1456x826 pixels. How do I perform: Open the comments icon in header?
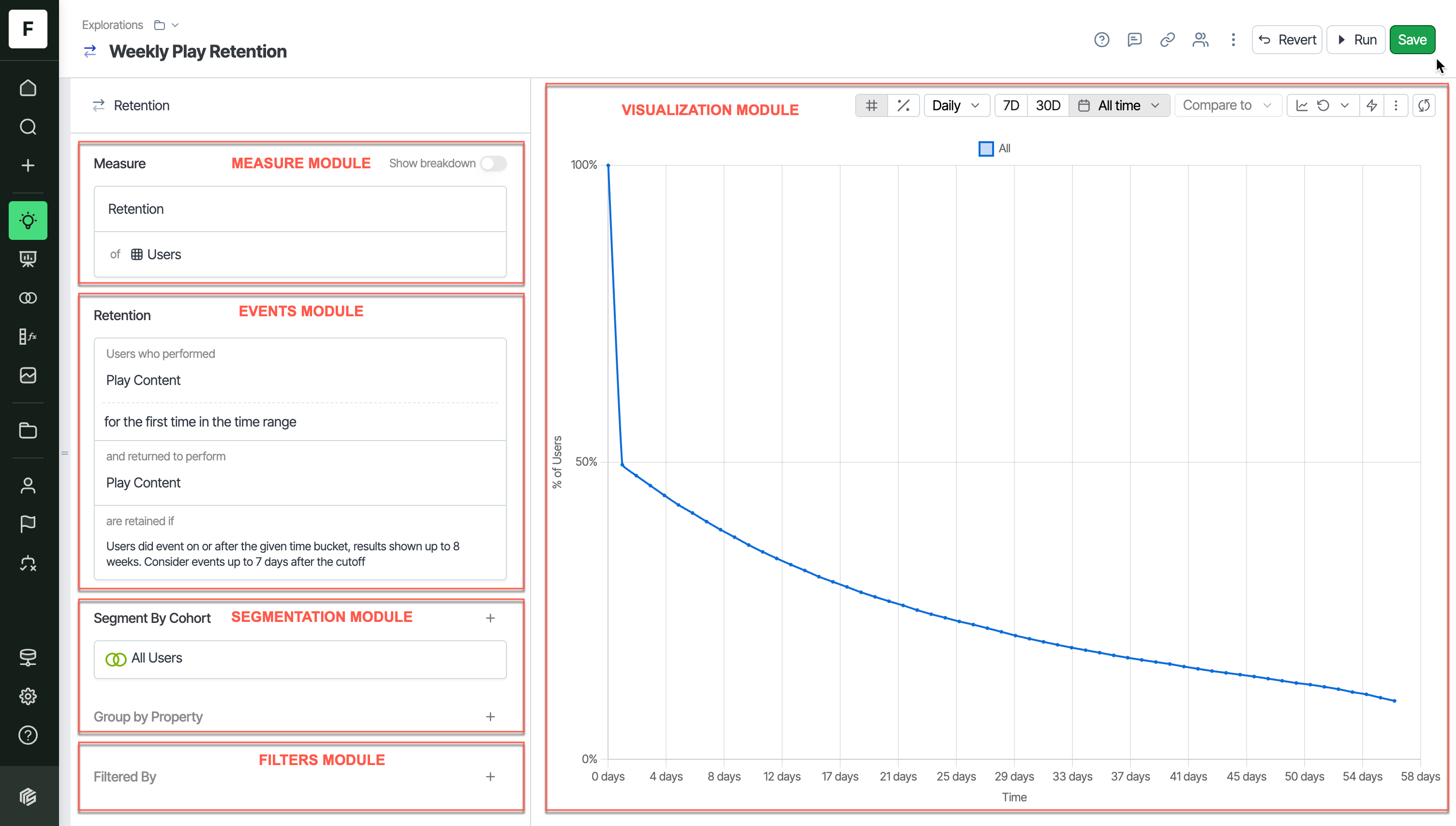point(1134,40)
